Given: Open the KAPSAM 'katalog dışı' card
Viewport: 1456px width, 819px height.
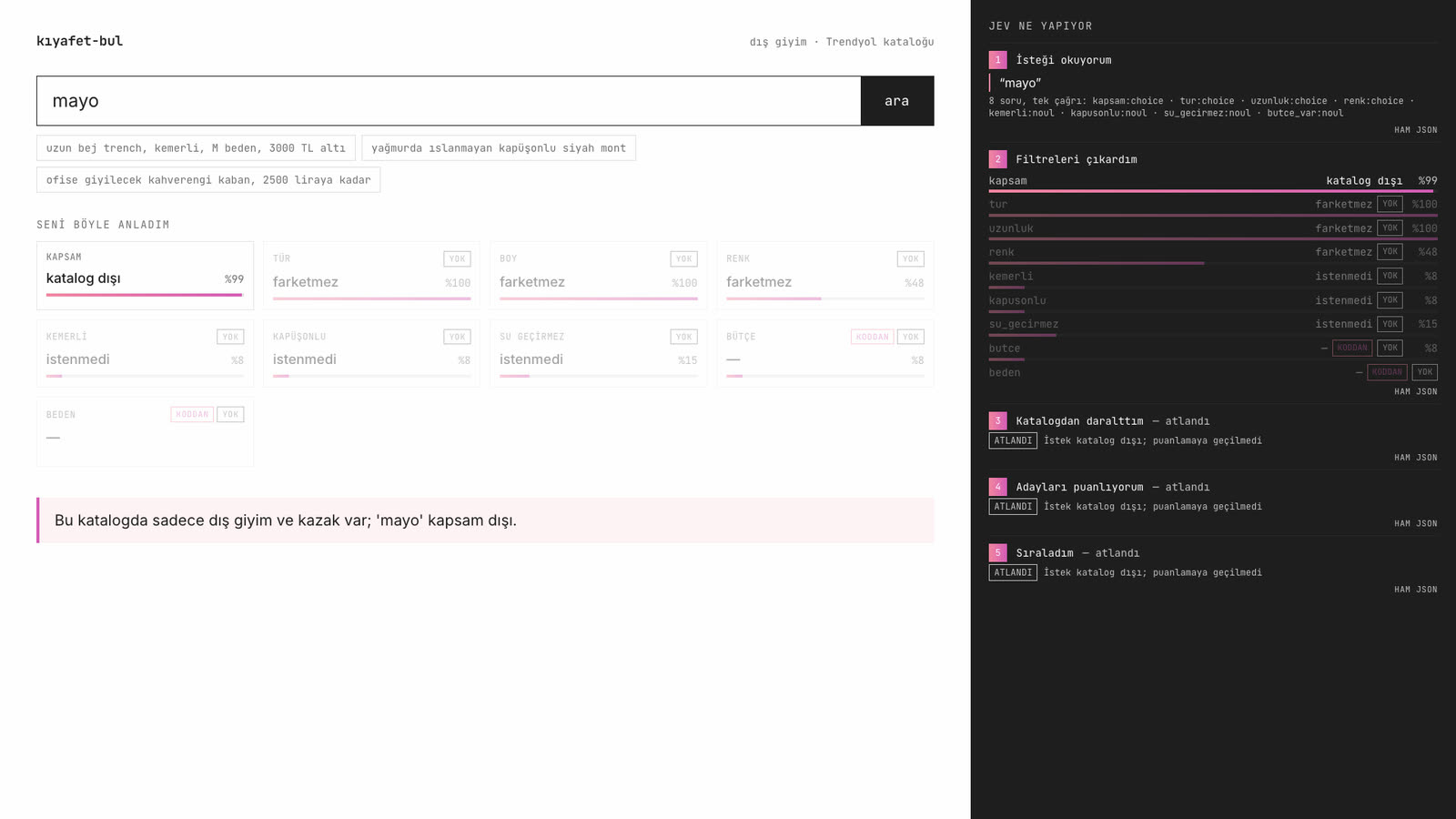Looking at the screenshot, I should [x=145, y=276].
